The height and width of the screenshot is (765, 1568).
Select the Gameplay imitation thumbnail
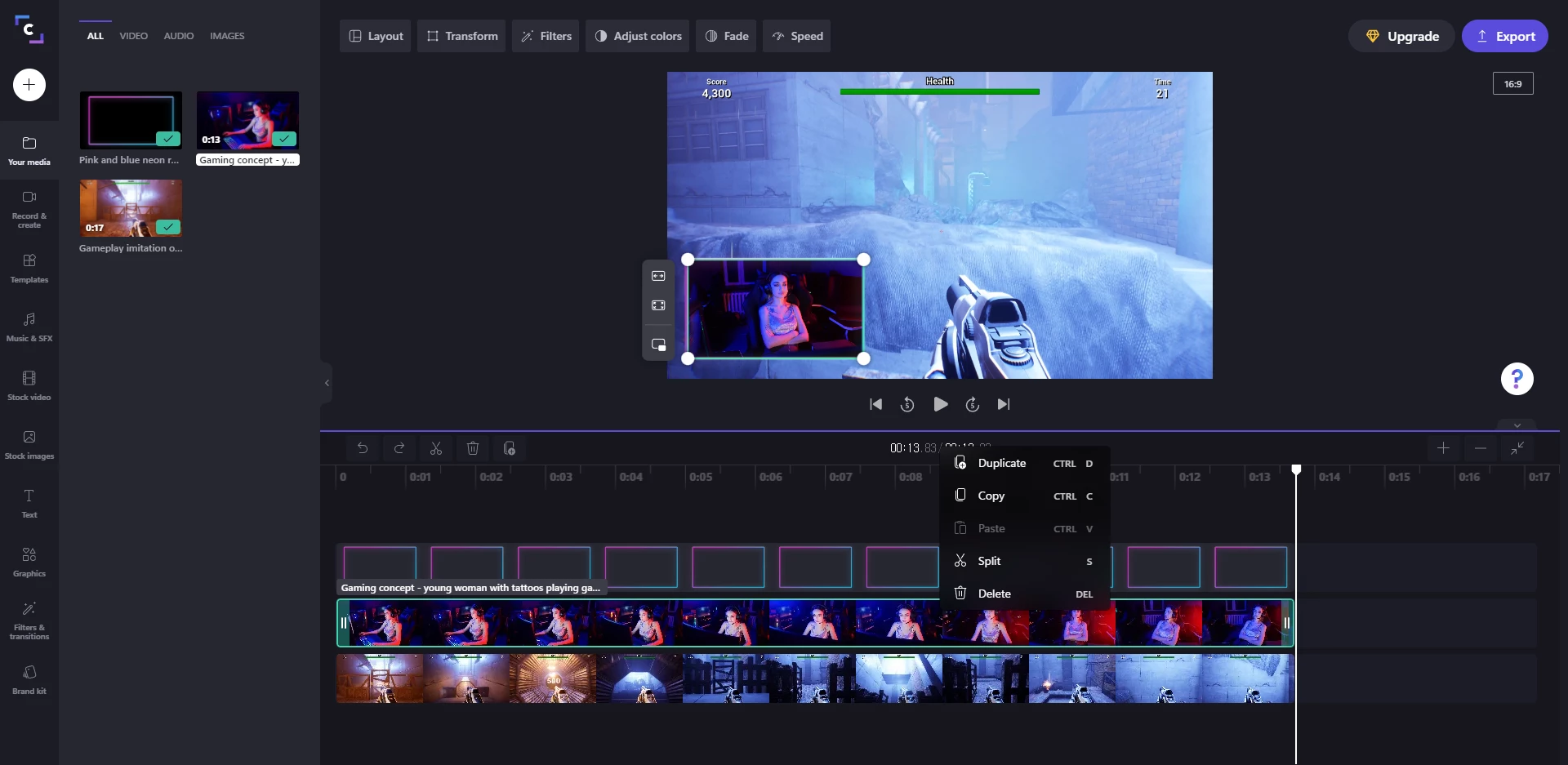click(130, 208)
